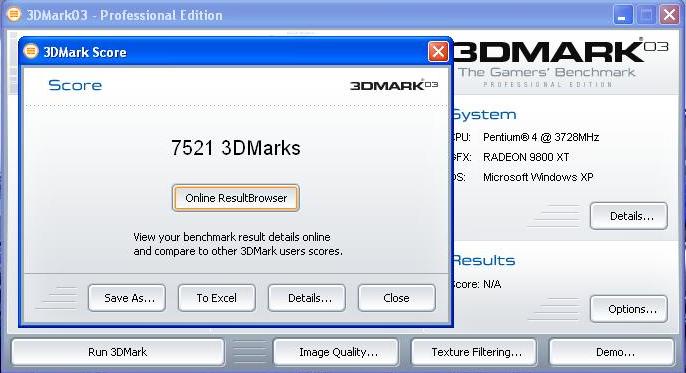Click the large 3DMARK03 banner logo
686x373 pixels.
(561, 52)
